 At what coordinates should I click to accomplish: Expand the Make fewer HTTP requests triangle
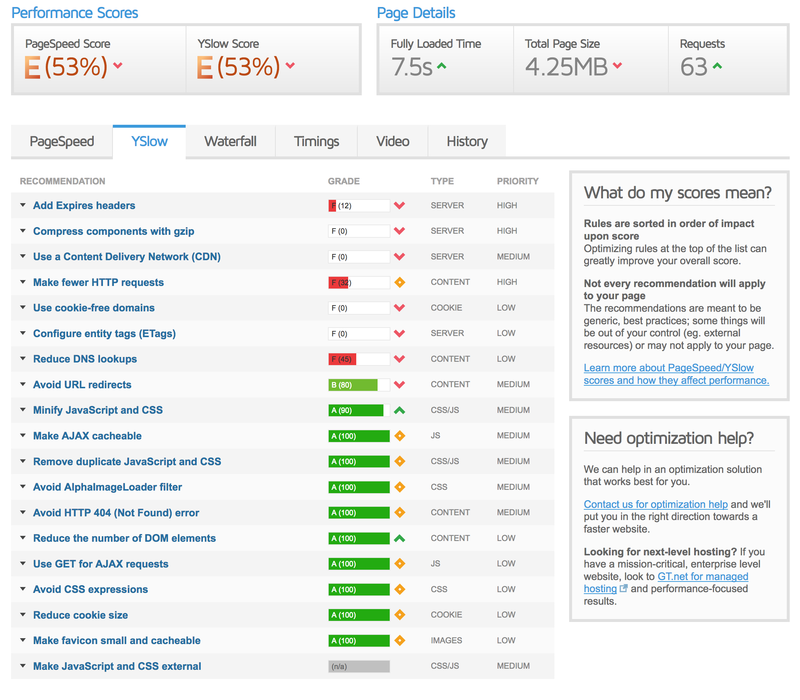click(23, 282)
